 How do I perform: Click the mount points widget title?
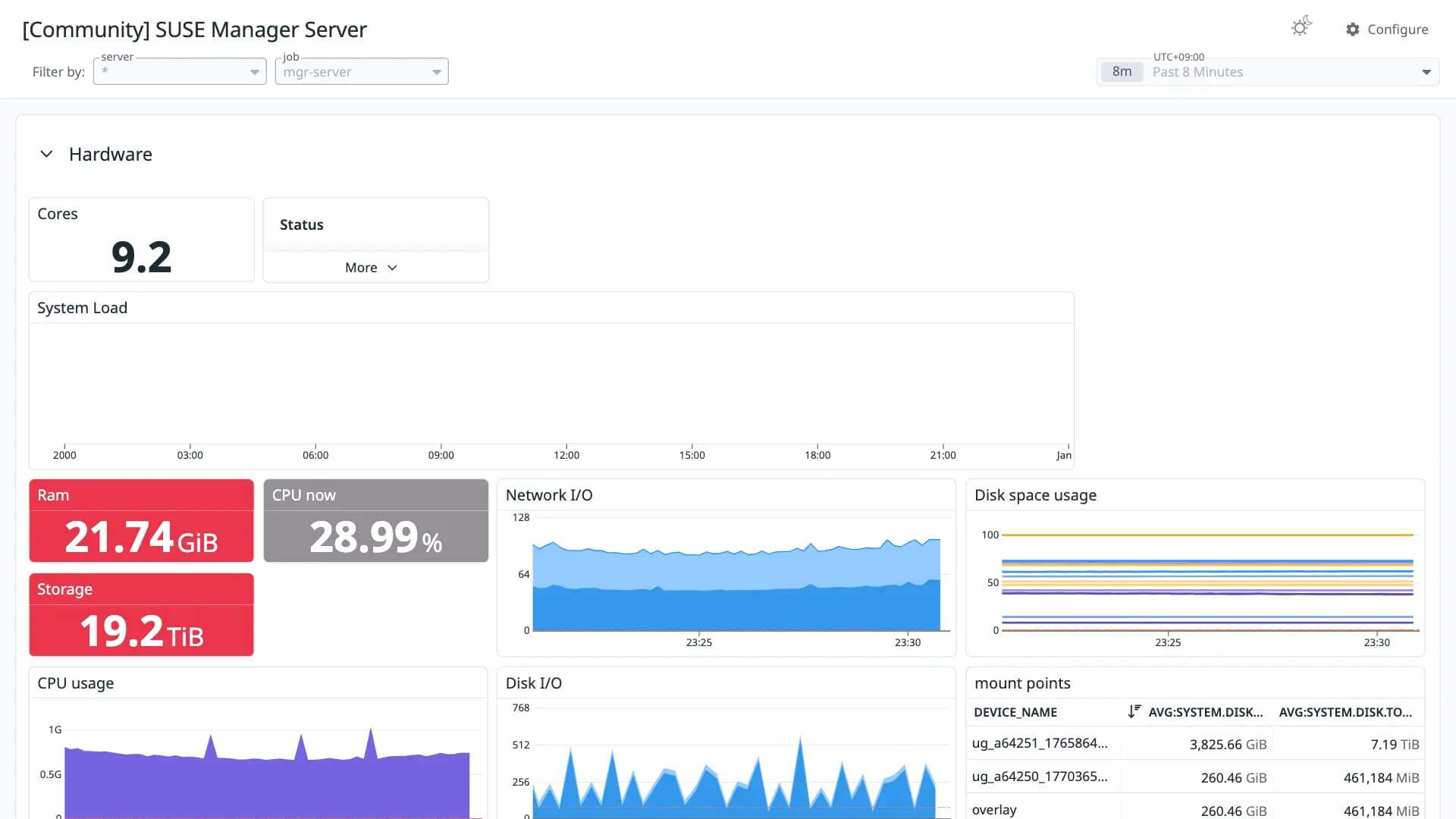(x=1022, y=682)
